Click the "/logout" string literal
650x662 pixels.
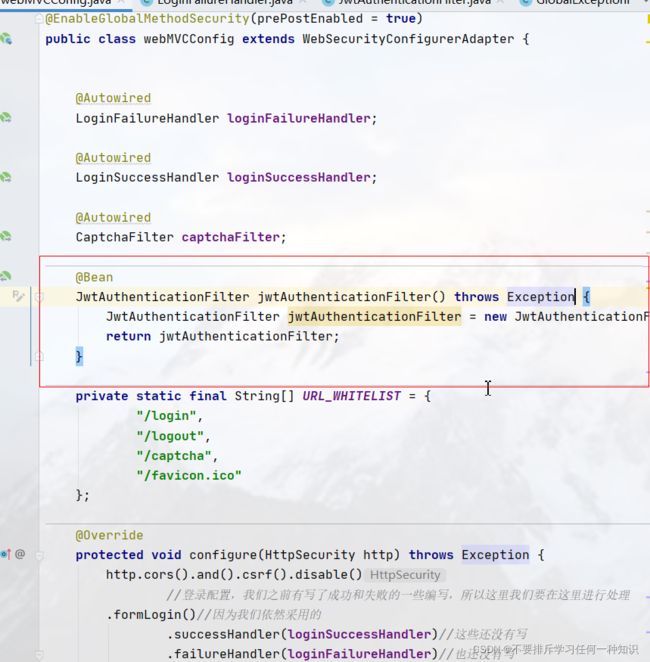tap(170, 436)
